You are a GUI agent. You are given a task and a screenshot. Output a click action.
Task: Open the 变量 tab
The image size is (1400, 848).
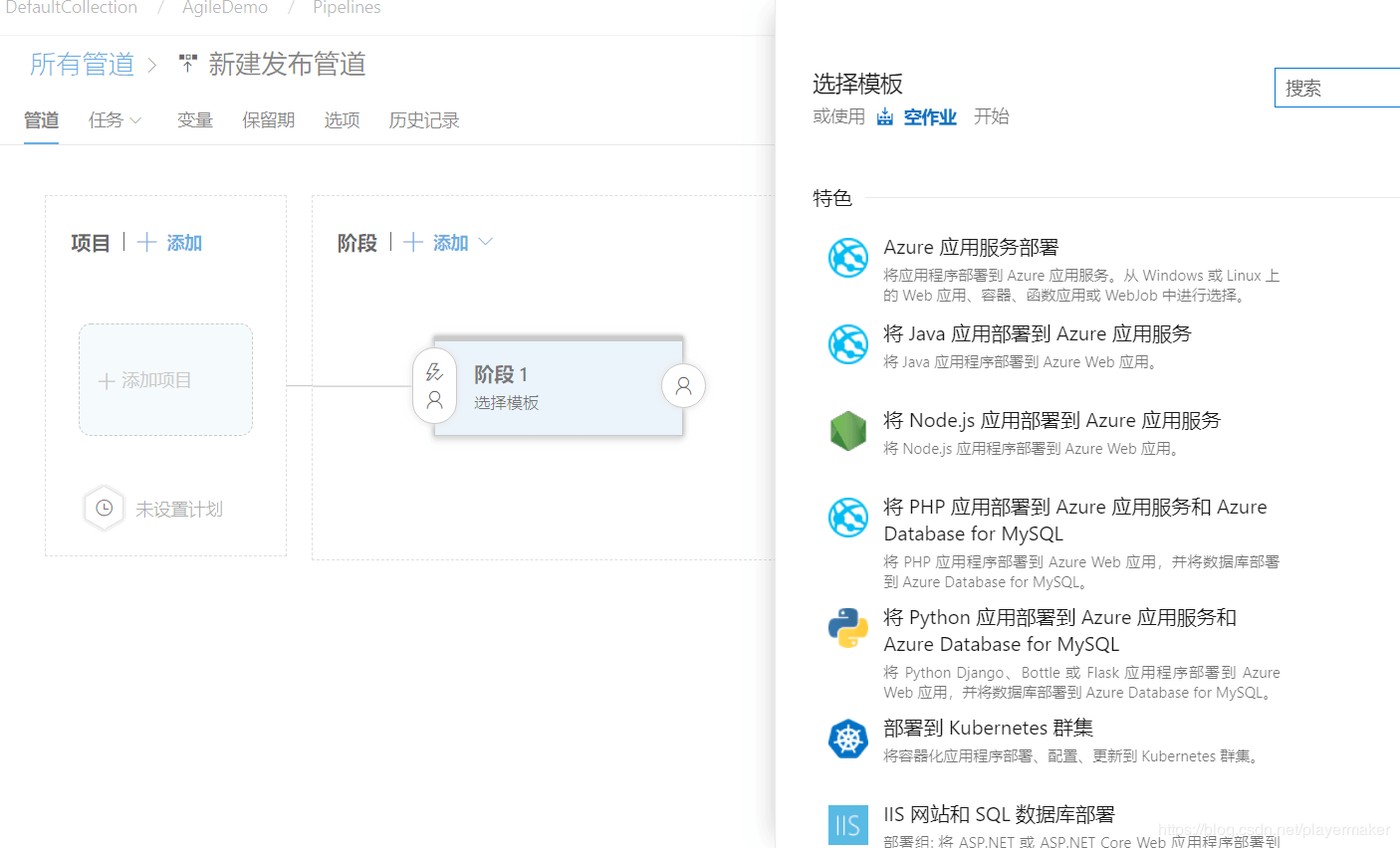coord(195,120)
